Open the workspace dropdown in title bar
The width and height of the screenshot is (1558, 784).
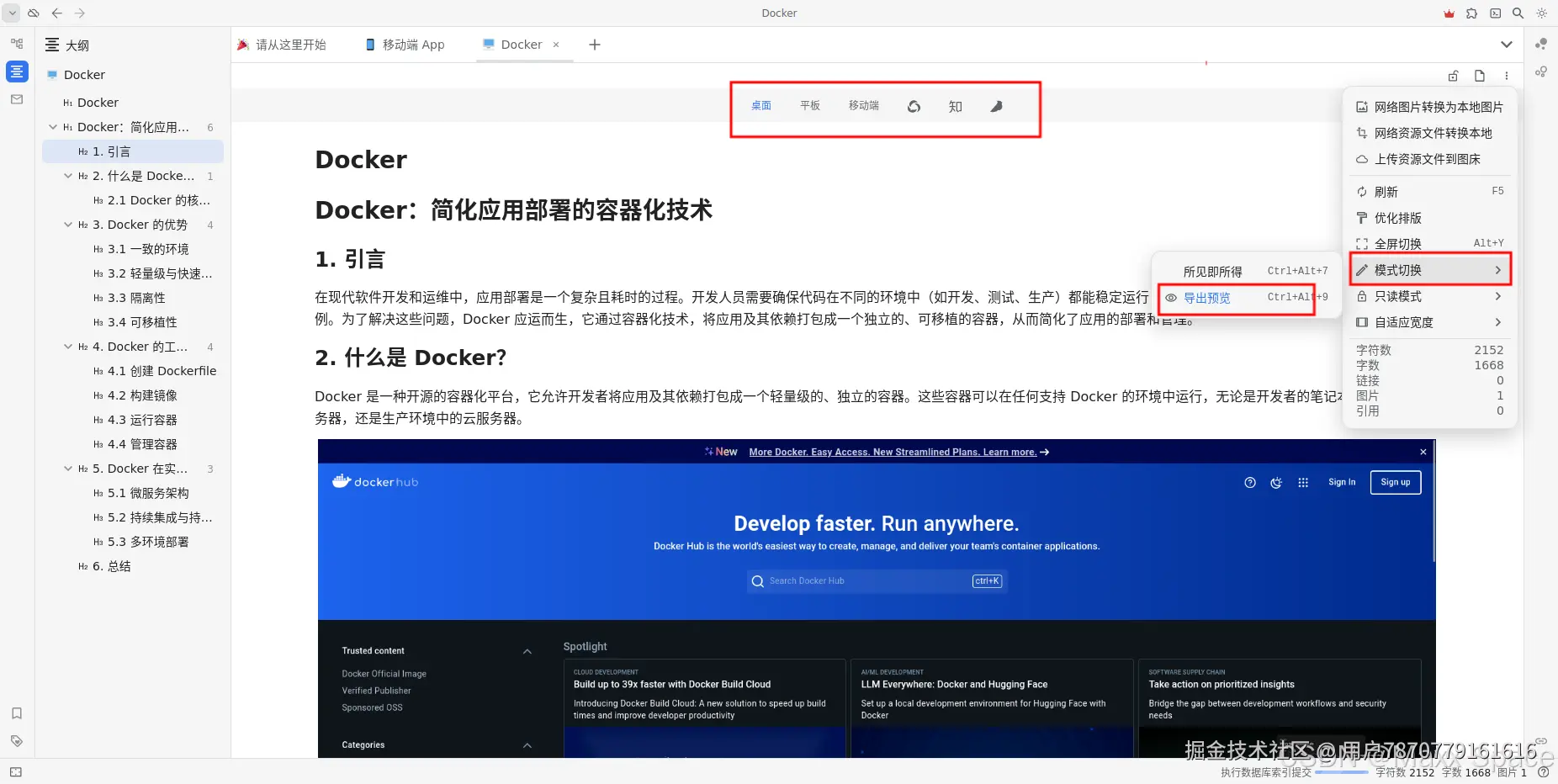tap(13, 13)
